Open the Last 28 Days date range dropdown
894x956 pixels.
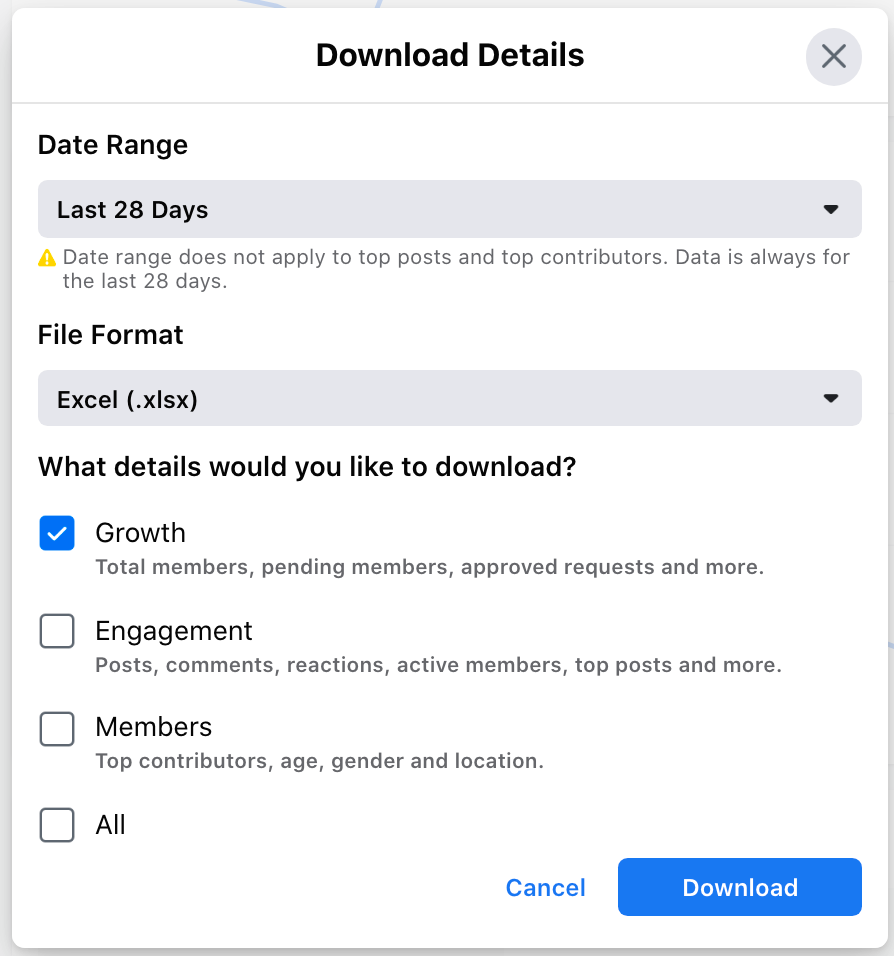point(449,209)
